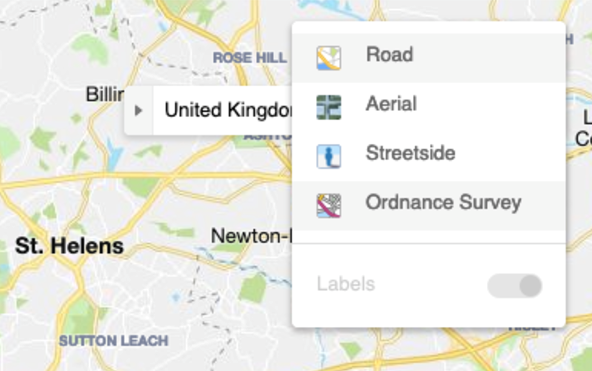Screen dimensions: 592x371
Task: Click the Ordnance Survey map icon
Action: coord(328,206)
